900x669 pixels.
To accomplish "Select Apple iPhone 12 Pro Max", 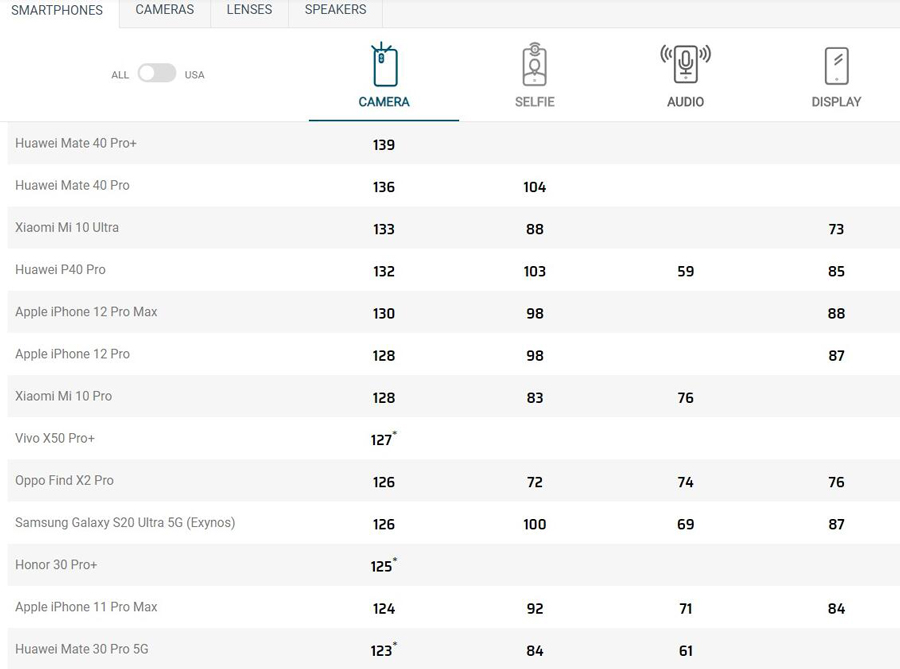I will point(86,312).
